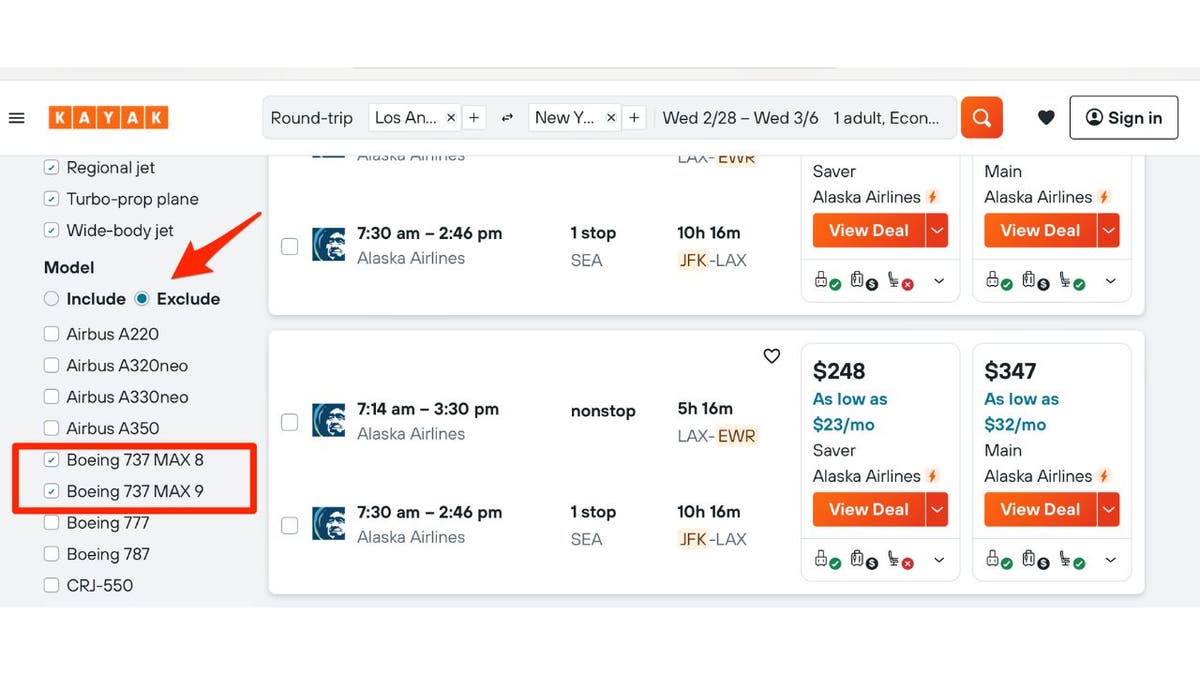
Task: Click the lightning bolt icon under $248 Saver
Action: tap(933, 476)
